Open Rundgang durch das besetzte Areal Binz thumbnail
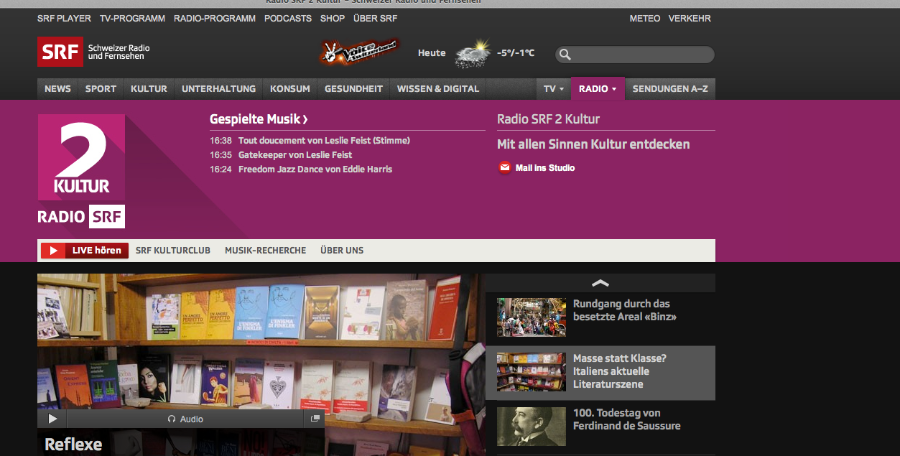The height and width of the screenshot is (456, 900). pyautogui.click(x=531, y=317)
